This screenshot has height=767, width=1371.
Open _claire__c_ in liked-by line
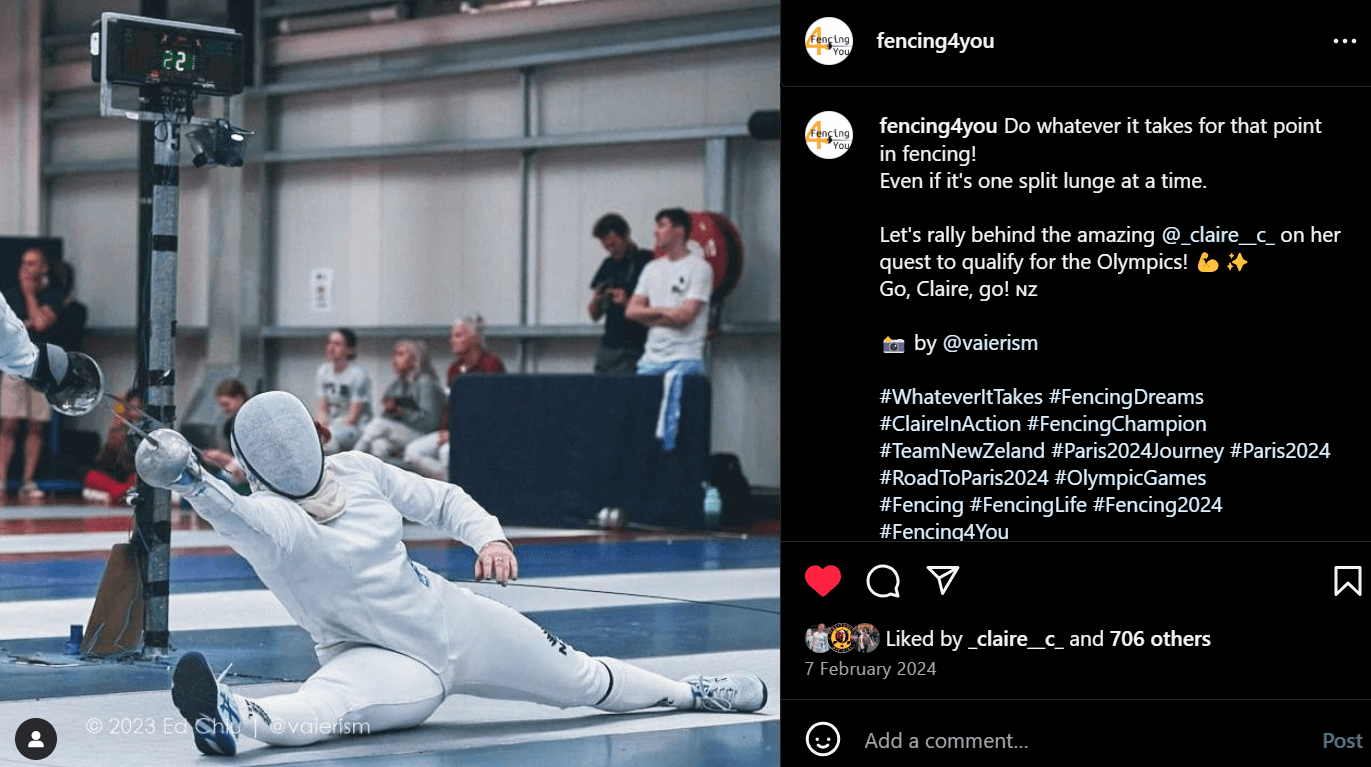click(x=1016, y=639)
